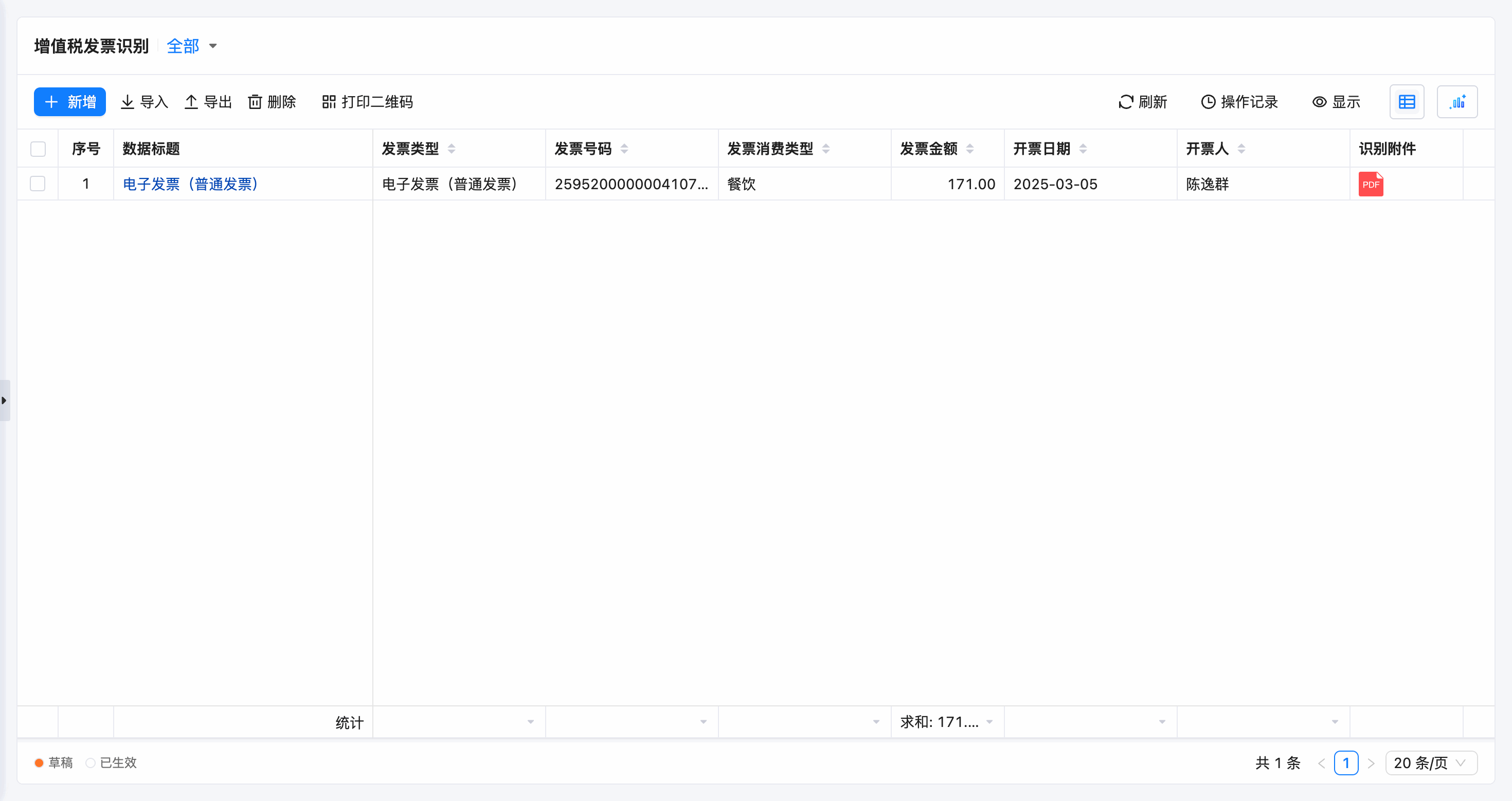Click the 刷新 refresh icon
The width and height of the screenshot is (1512, 801).
(x=1125, y=102)
